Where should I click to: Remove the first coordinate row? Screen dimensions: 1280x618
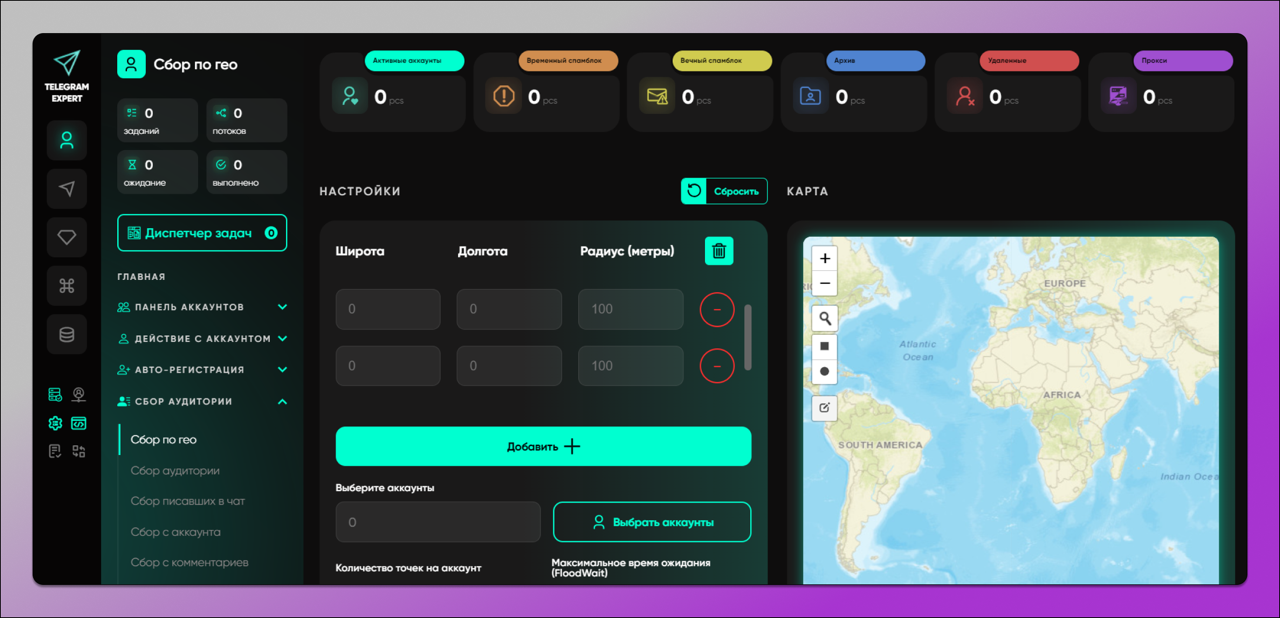pyautogui.click(x=716, y=310)
